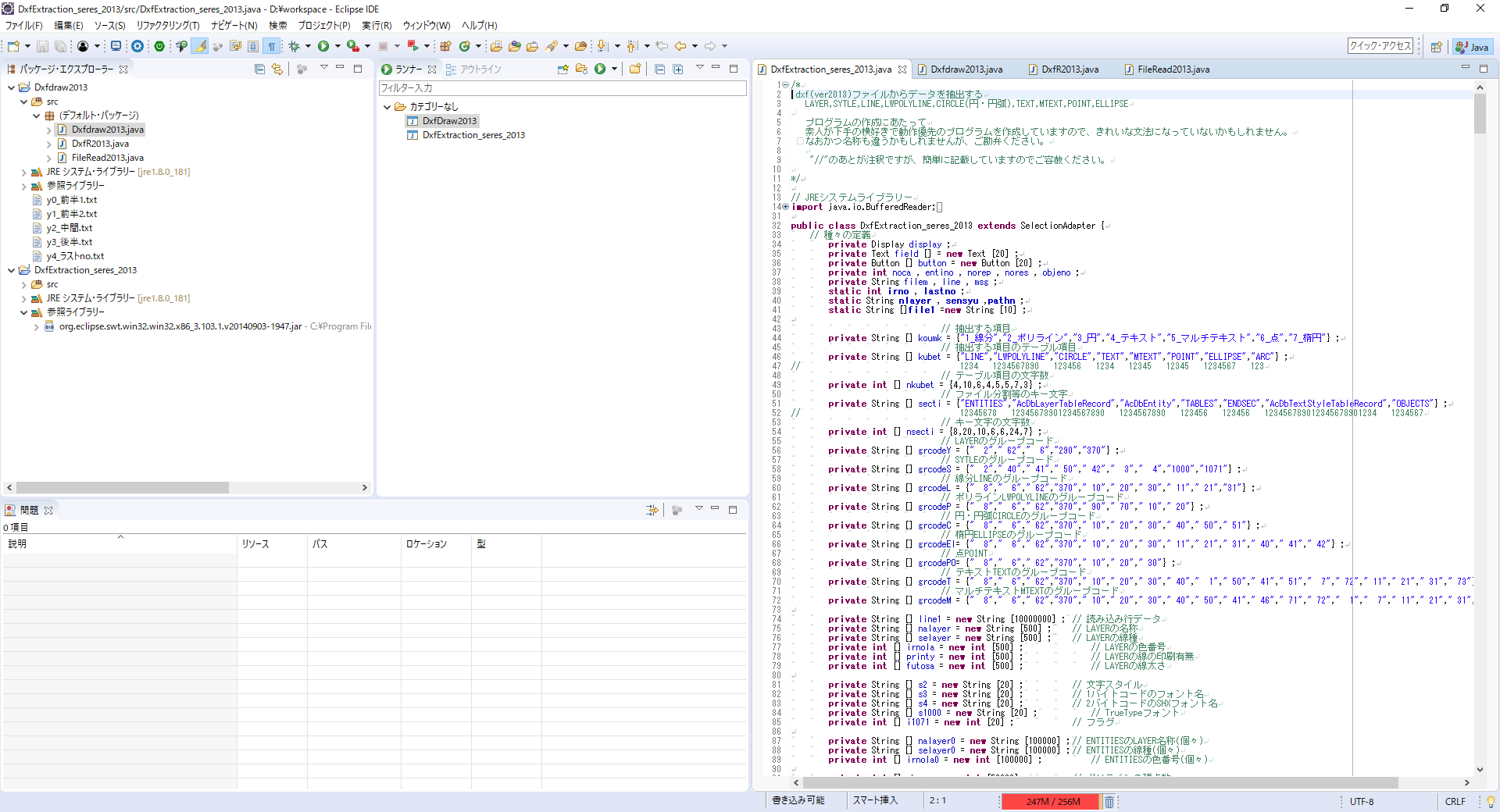The width and height of the screenshot is (1500, 812).
Task: Open the Debug toolbar dropdown arrow
Action: point(308,47)
